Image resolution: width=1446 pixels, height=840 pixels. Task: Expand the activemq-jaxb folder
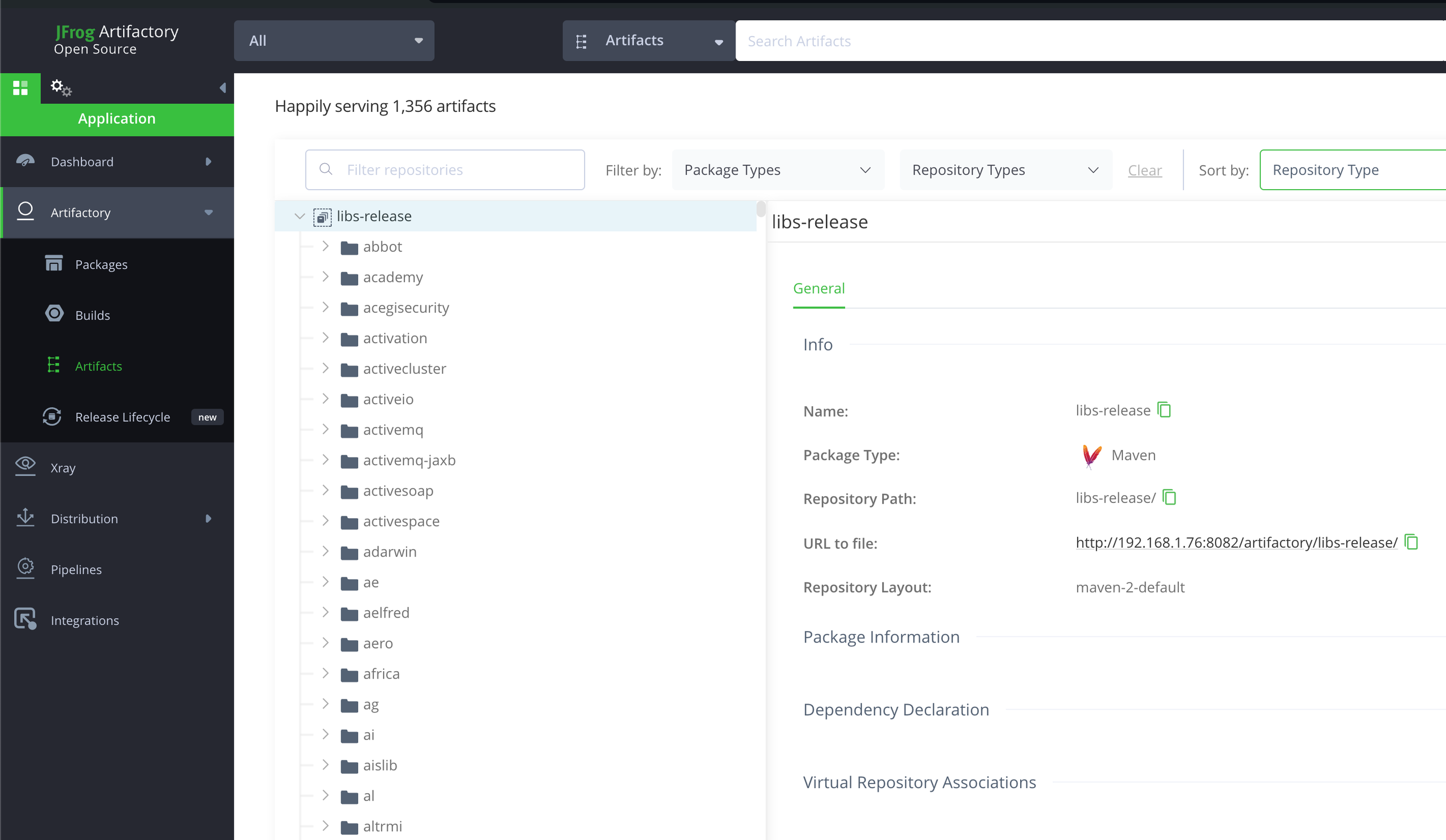[325, 460]
